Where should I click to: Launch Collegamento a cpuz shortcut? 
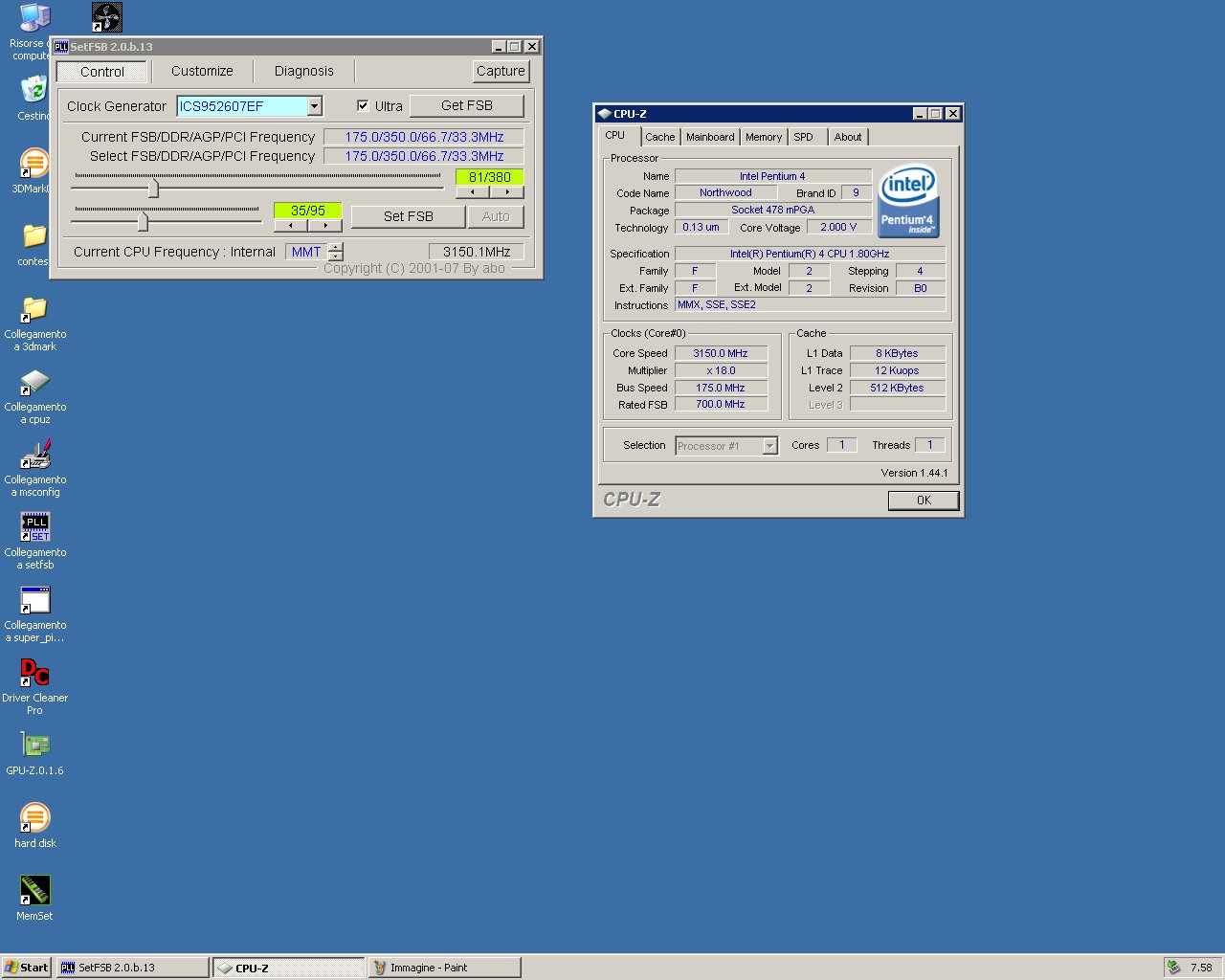34,381
